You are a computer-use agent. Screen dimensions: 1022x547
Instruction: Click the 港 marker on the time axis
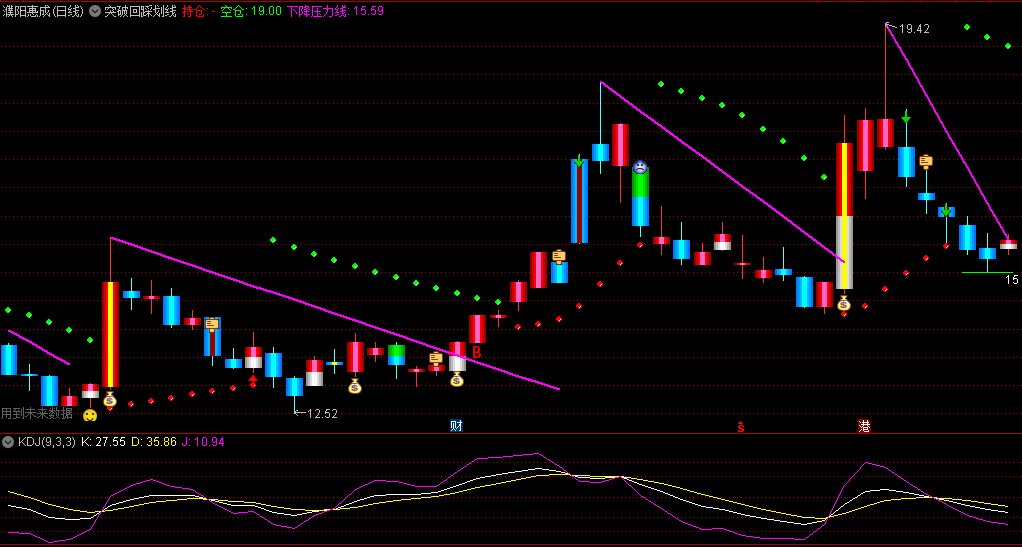pos(864,426)
